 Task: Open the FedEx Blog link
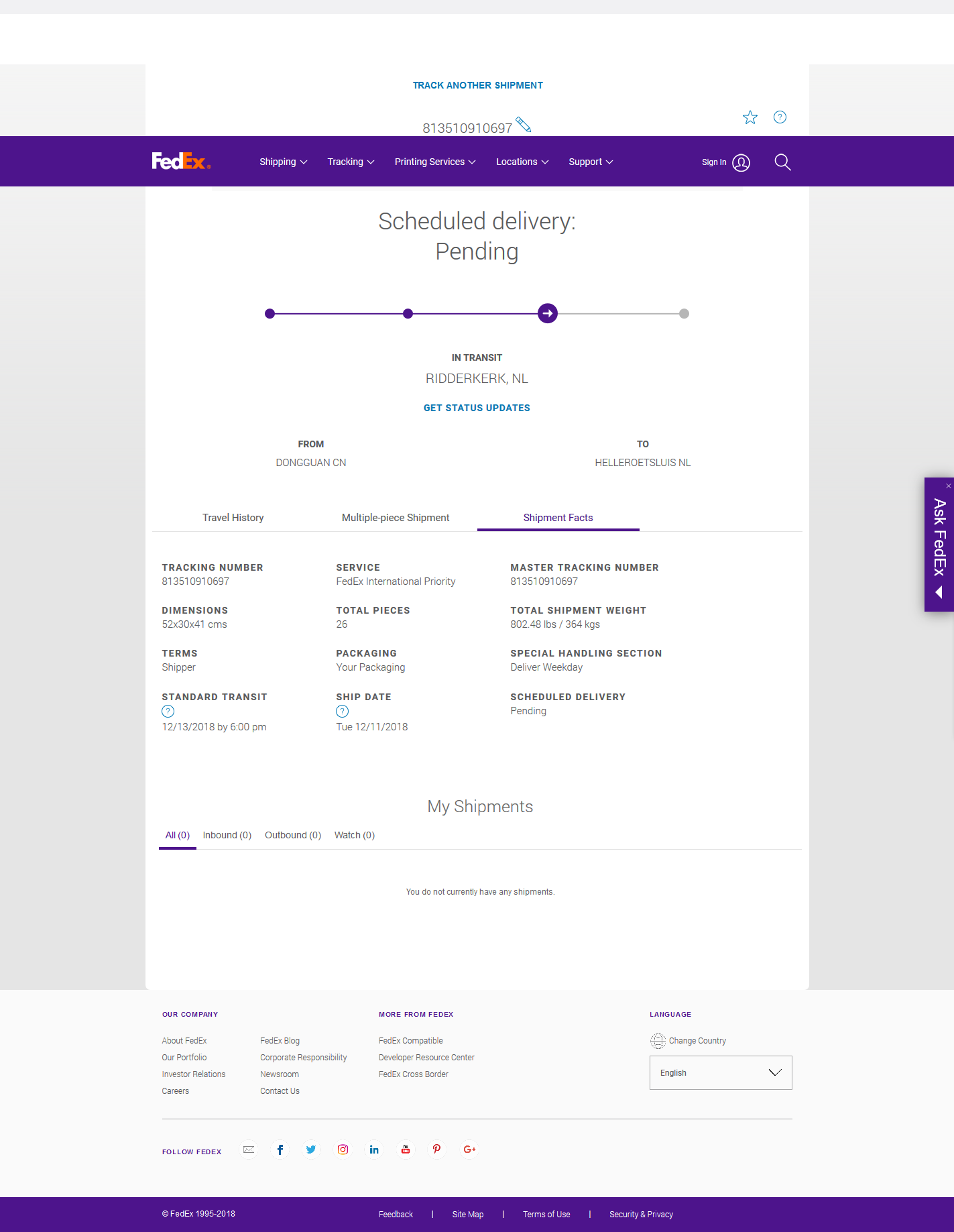pyautogui.click(x=280, y=1041)
